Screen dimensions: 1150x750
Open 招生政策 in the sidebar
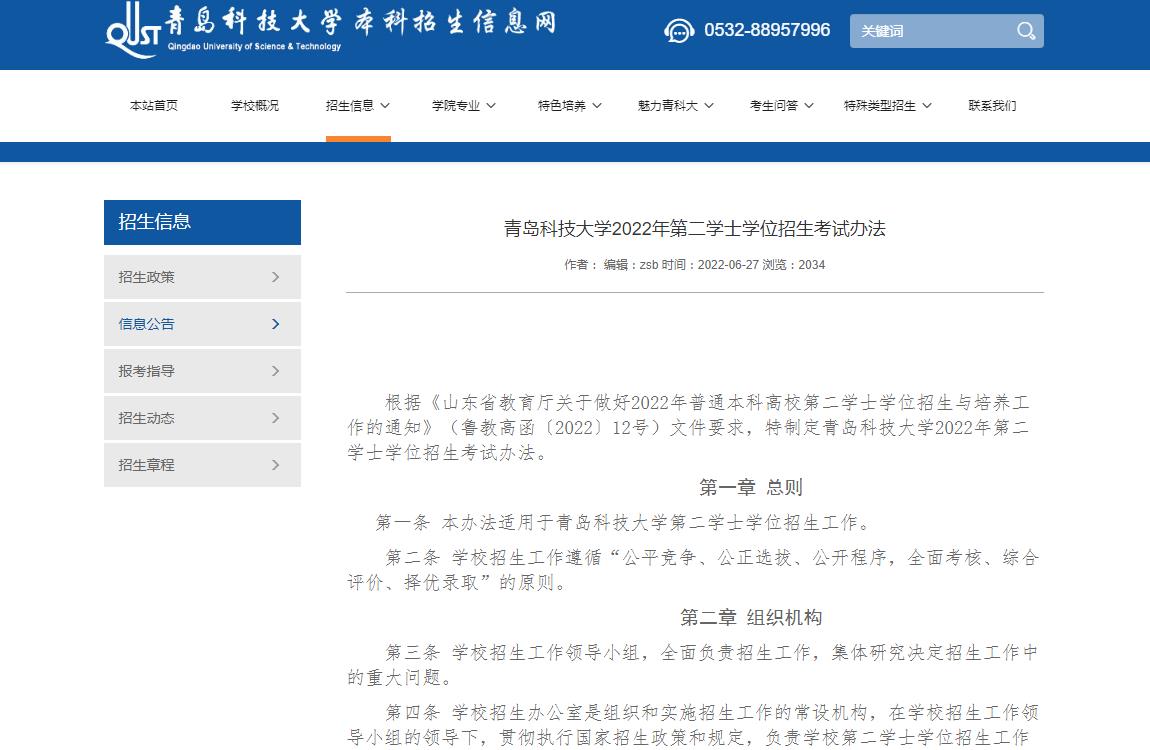(202, 277)
